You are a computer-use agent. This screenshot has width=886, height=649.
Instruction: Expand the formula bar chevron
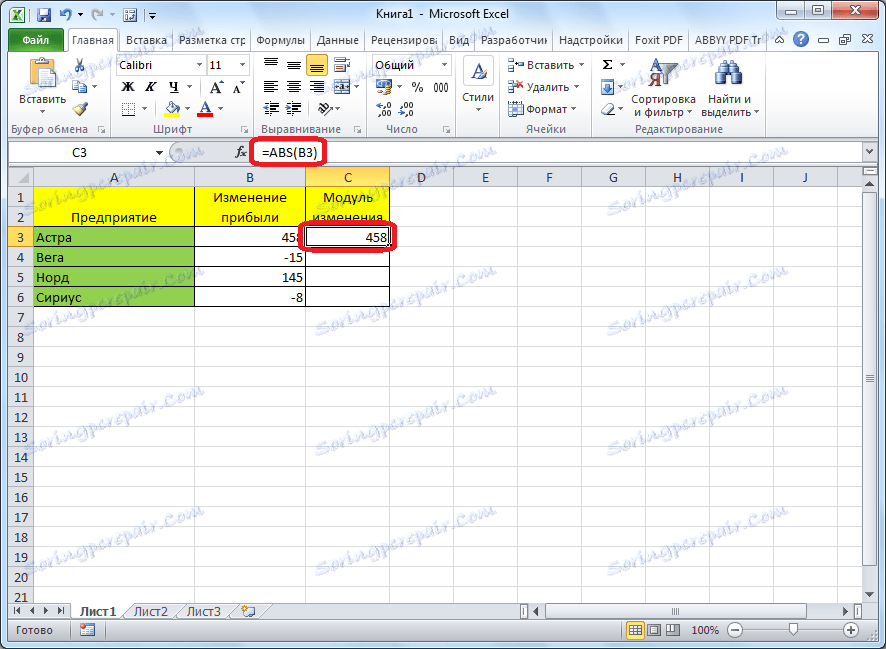click(x=869, y=151)
